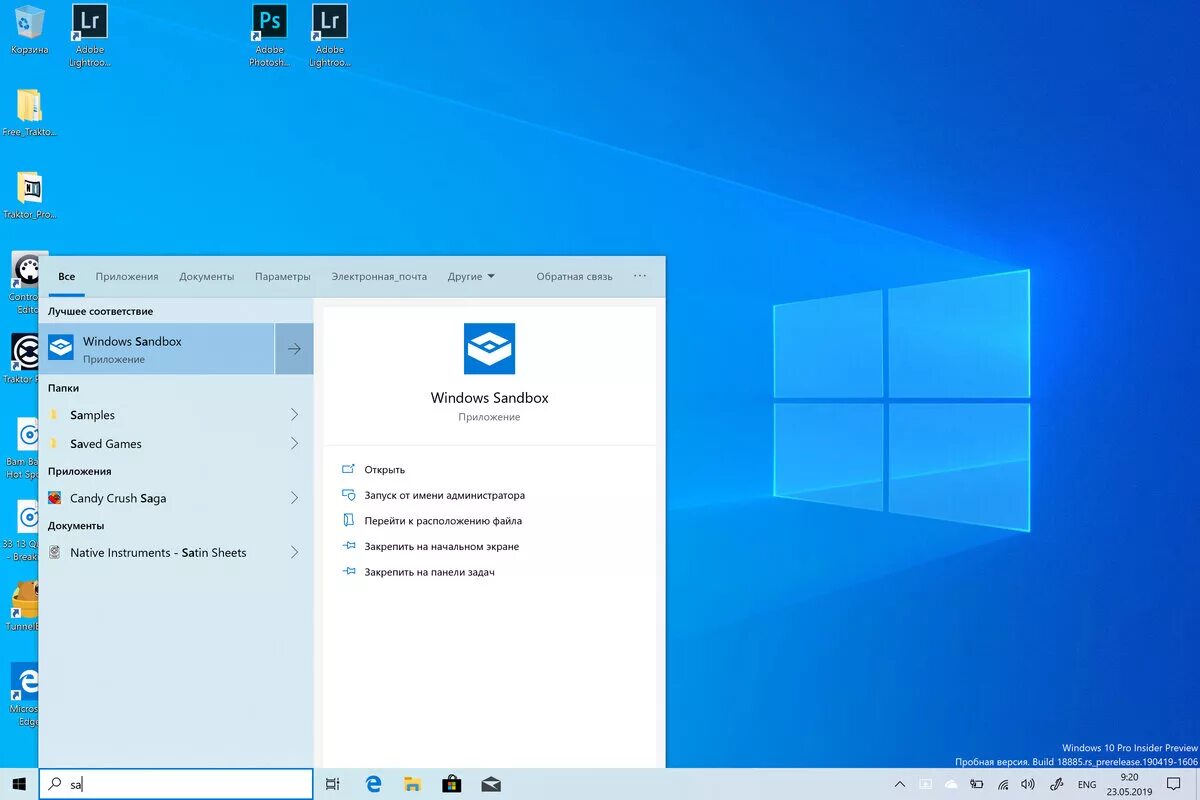The height and width of the screenshot is (800, 1200).
Task: Click the Windows Sandbox icon in best match
Action: 61,347
